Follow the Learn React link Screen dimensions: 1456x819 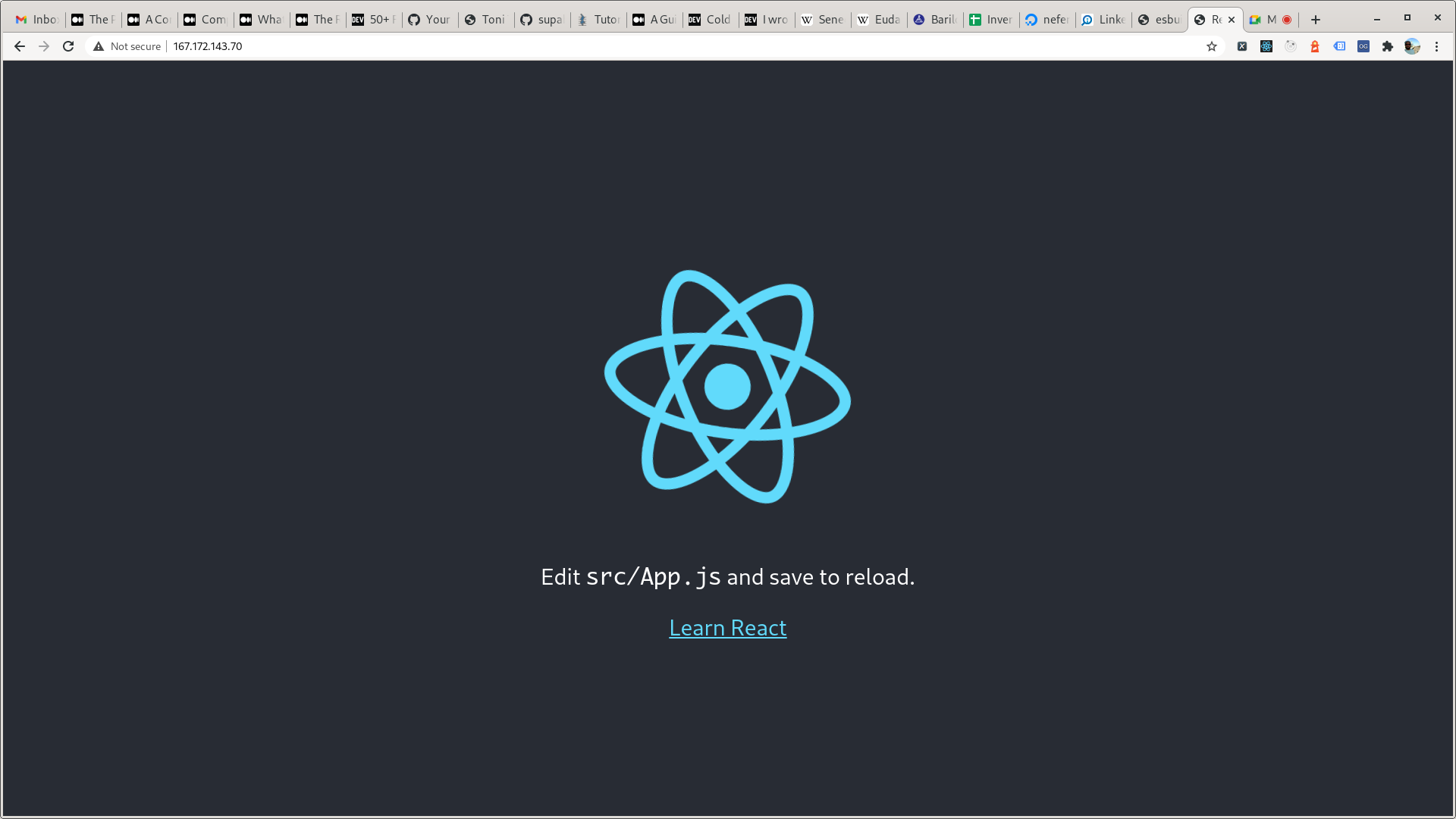point(727,628)
